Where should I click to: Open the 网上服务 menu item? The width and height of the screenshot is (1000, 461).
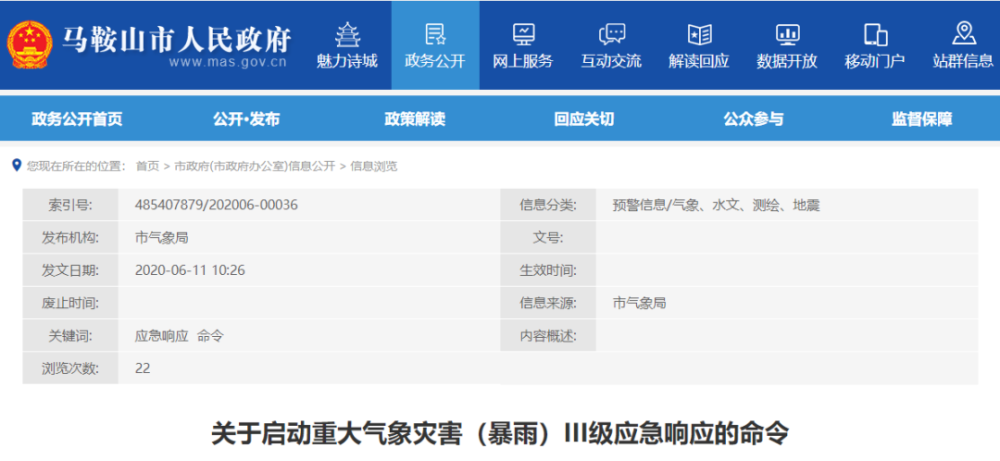(523, 61)
